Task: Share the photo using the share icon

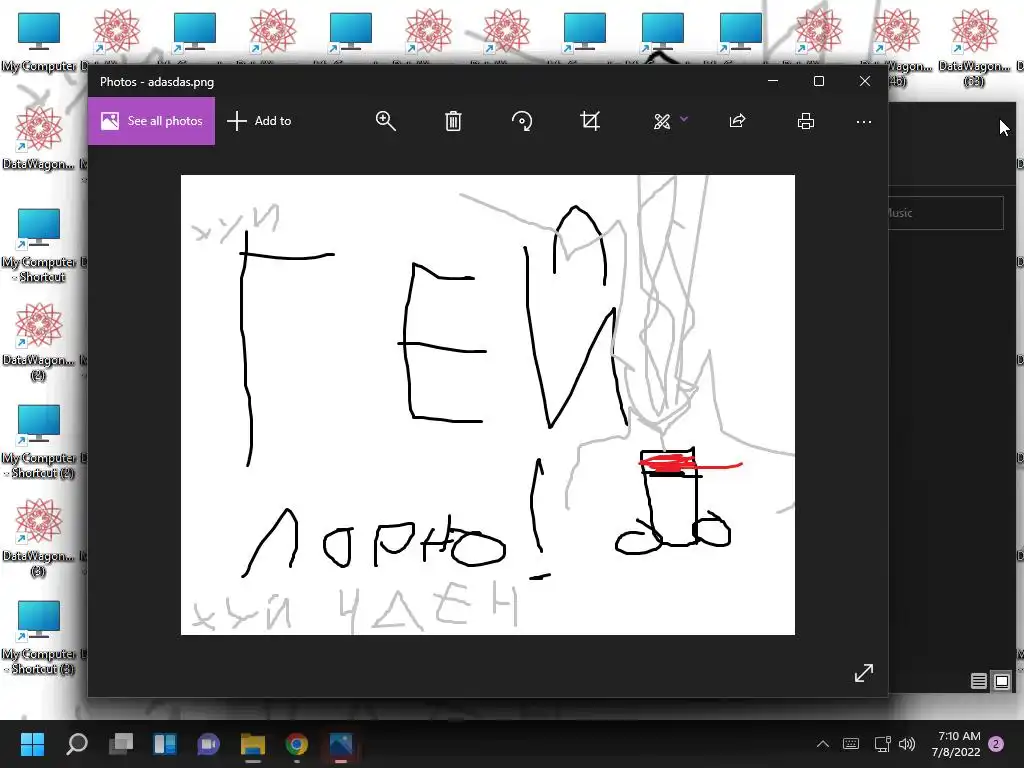Action: (737, 121)
